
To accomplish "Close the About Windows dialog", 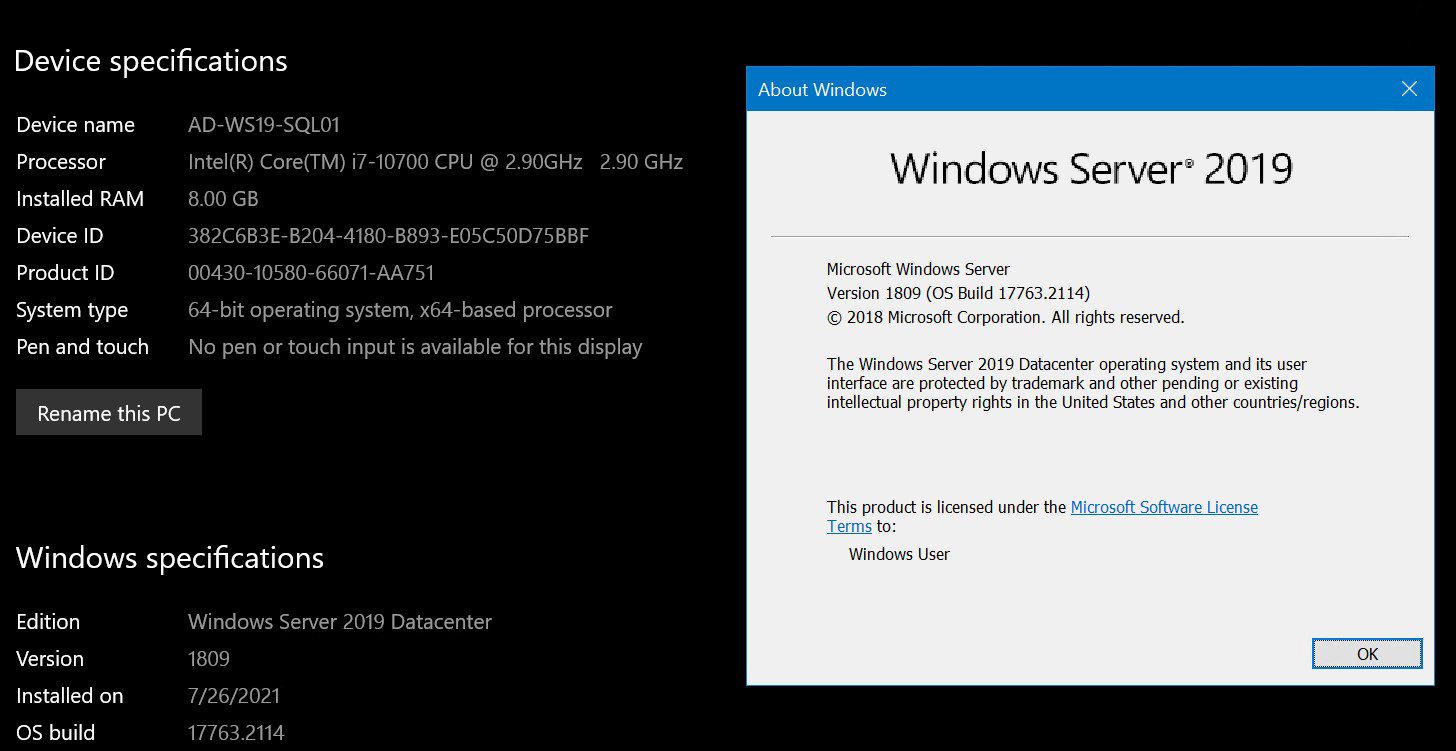I will coord(1409,89).
